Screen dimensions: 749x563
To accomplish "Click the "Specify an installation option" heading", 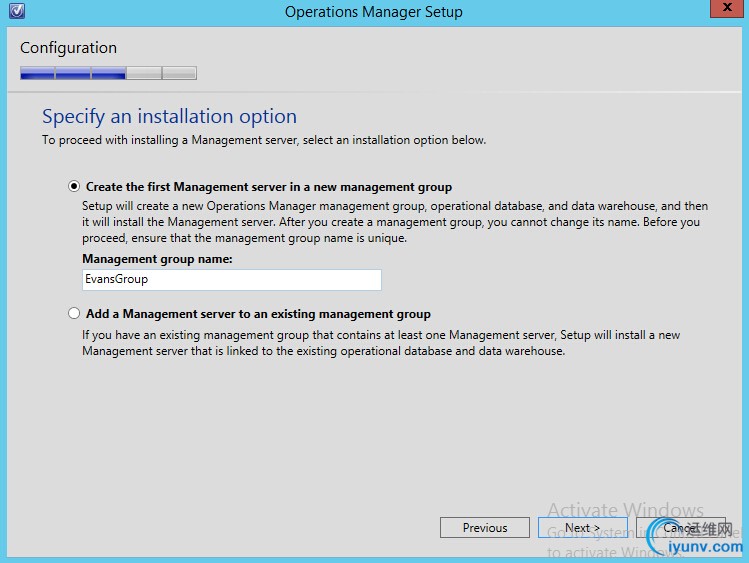I will pos(169,116).
